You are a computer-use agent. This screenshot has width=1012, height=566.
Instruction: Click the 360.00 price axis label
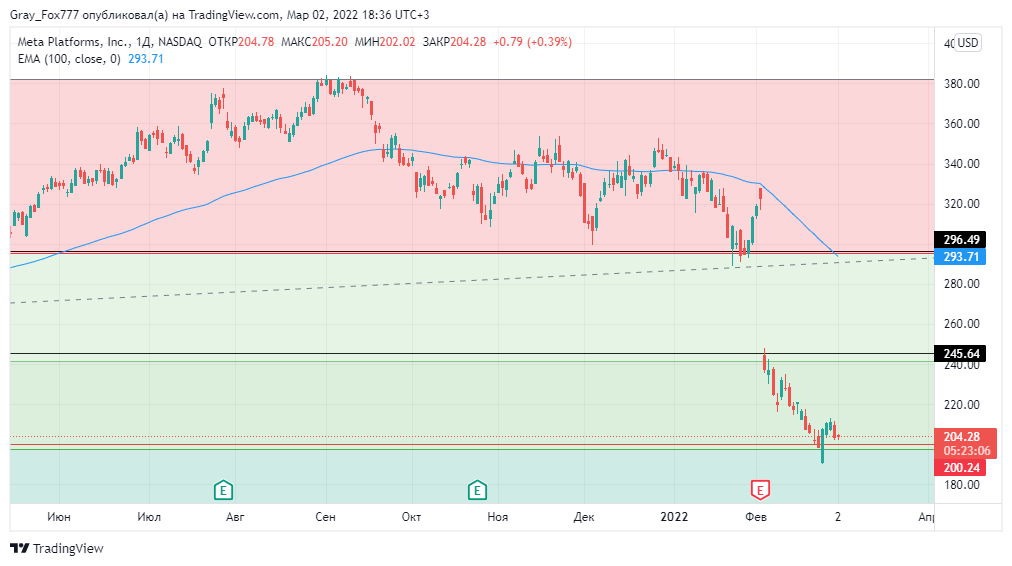(x=962, y=124)
